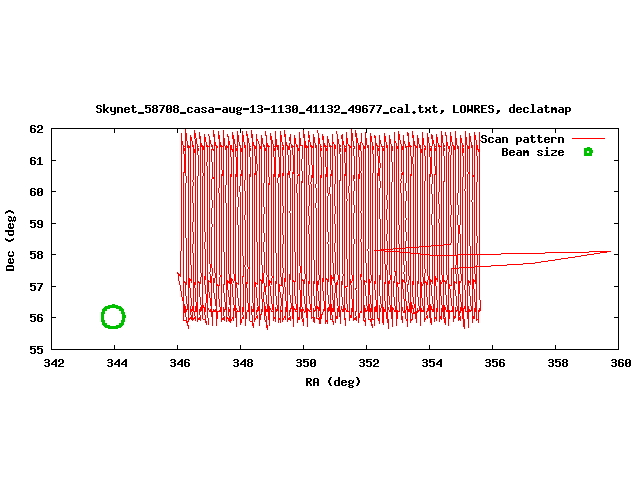Click the 59 tick label on Dec axis

(x=36, y=224)
